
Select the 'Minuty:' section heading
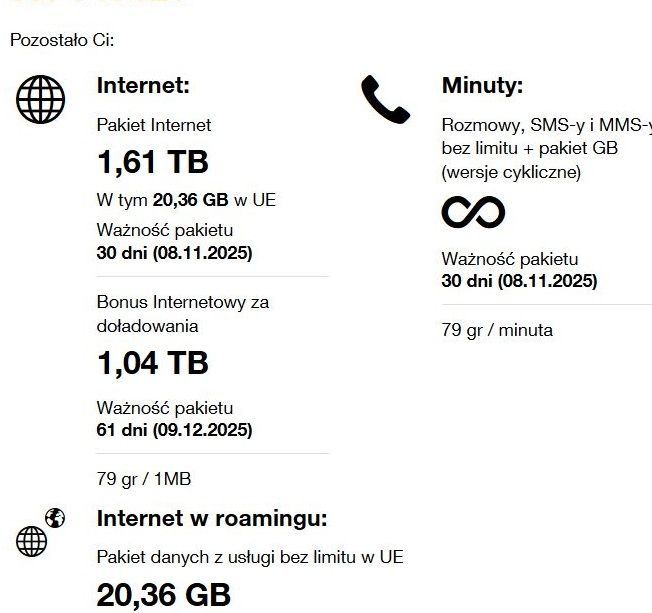(x=482, y=86)
